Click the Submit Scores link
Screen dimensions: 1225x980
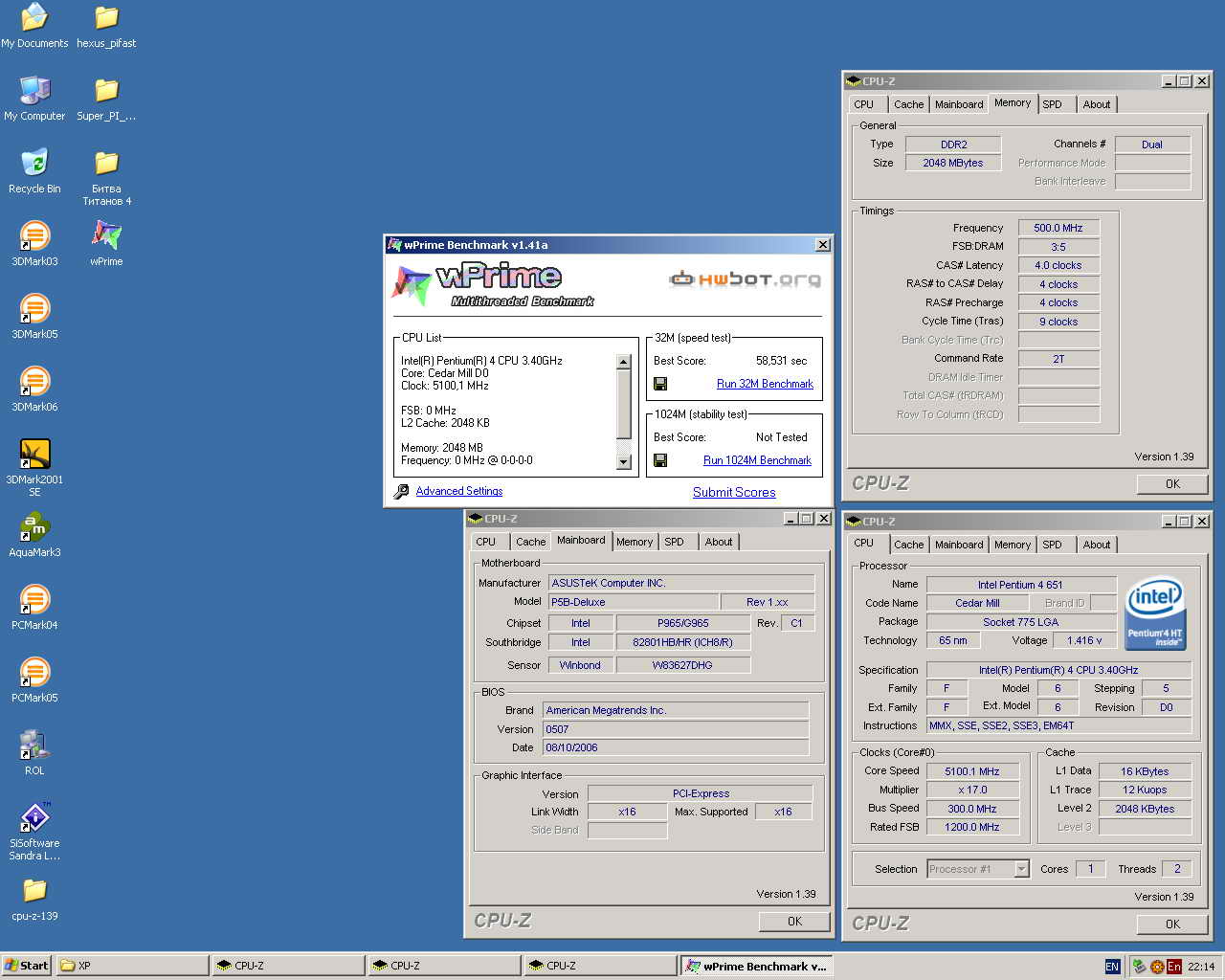point(734,492)
